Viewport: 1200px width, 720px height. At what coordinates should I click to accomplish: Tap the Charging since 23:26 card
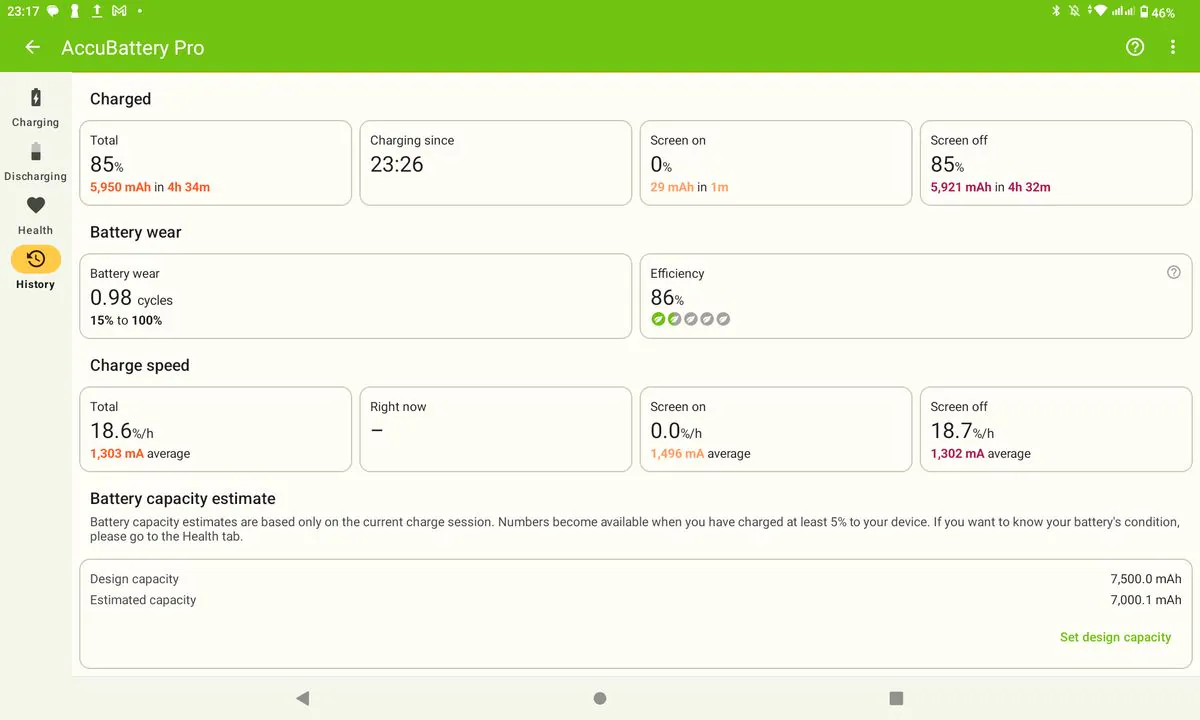[495, 163]
